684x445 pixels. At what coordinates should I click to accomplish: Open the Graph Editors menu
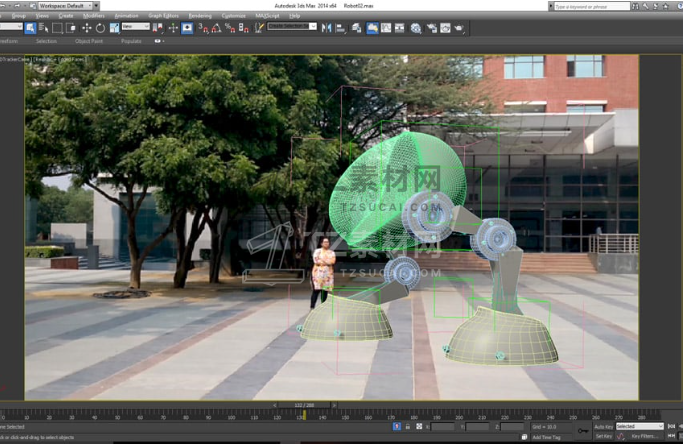coord(164,16)
